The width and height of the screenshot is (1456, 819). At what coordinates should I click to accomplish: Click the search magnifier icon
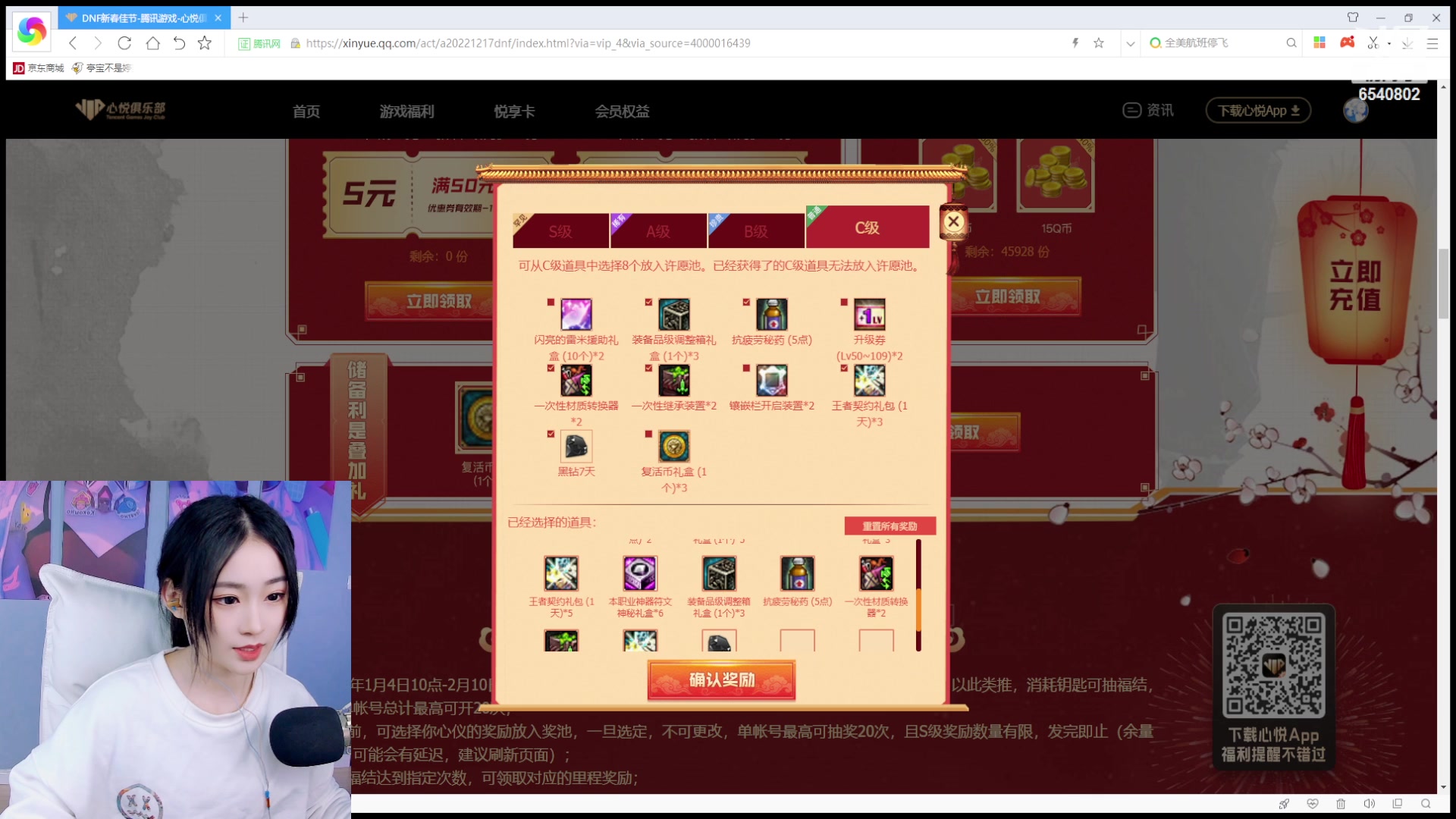pyautogui.click(x=1291, y=43)
